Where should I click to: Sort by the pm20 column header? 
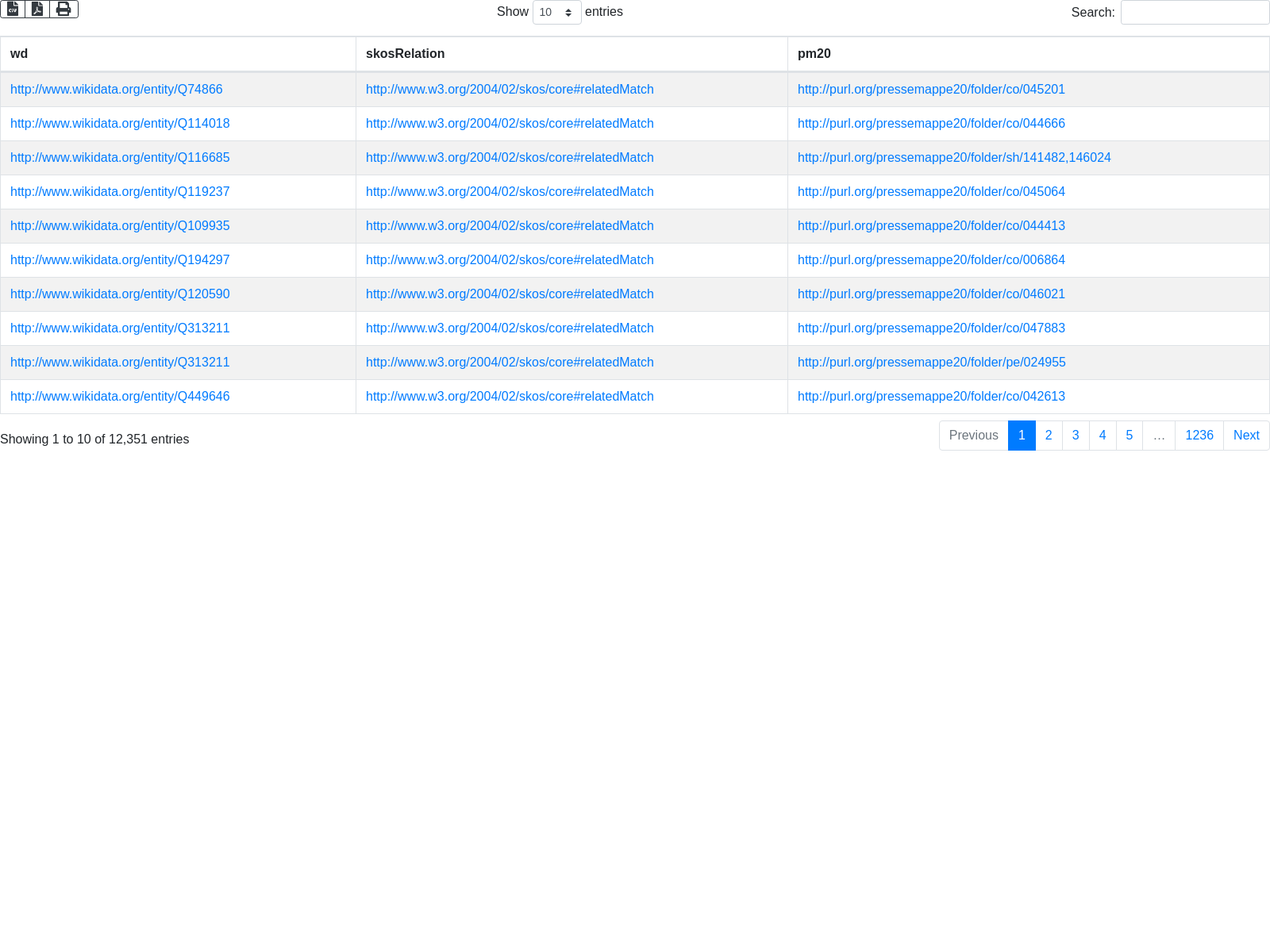point(814,54)
